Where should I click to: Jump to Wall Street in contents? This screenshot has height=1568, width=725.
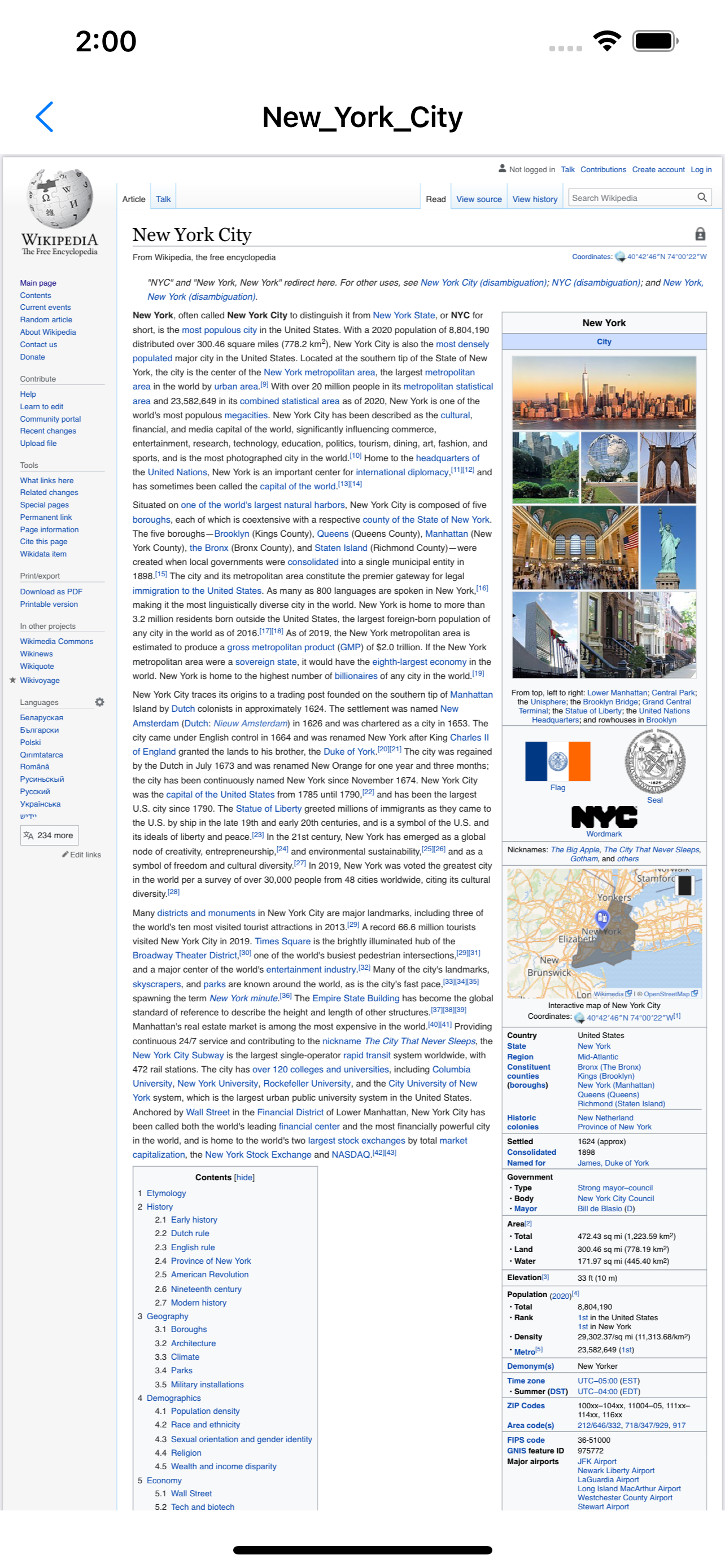point(191,1493)
